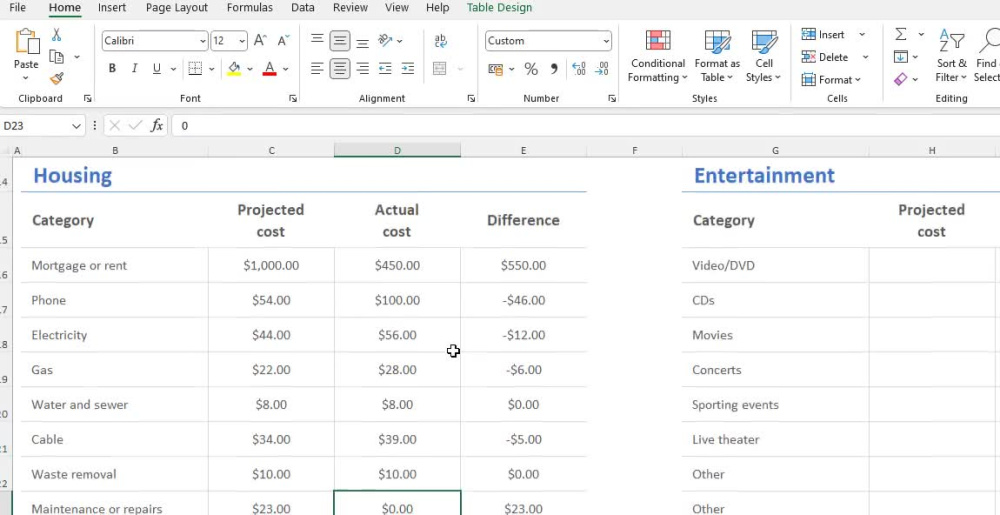Select column D header
1000x515 pixels.
pos(397,150)
